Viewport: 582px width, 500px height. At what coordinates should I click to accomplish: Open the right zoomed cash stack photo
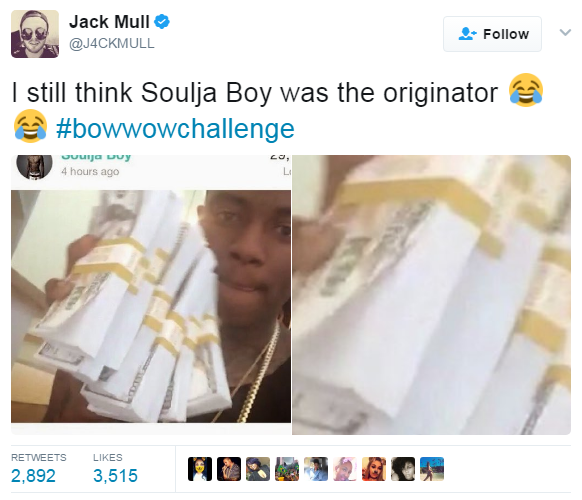click(431, 295)
